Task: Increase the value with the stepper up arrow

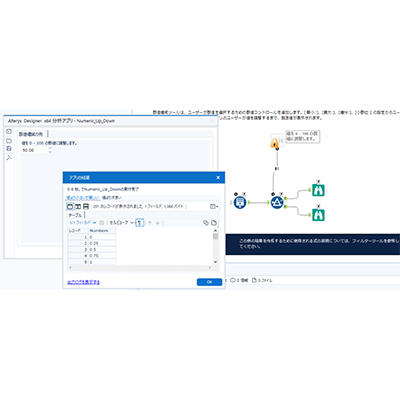Action: coord(50,148)
